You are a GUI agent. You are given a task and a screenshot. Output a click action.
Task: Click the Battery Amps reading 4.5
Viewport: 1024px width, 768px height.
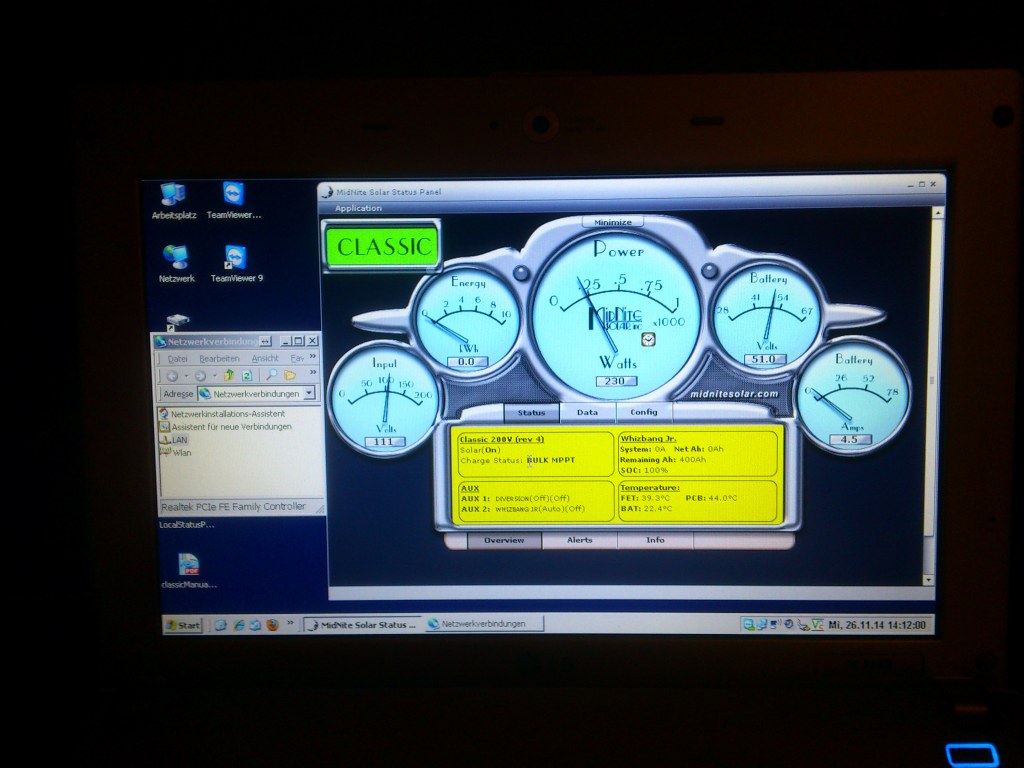click(849, 440)
